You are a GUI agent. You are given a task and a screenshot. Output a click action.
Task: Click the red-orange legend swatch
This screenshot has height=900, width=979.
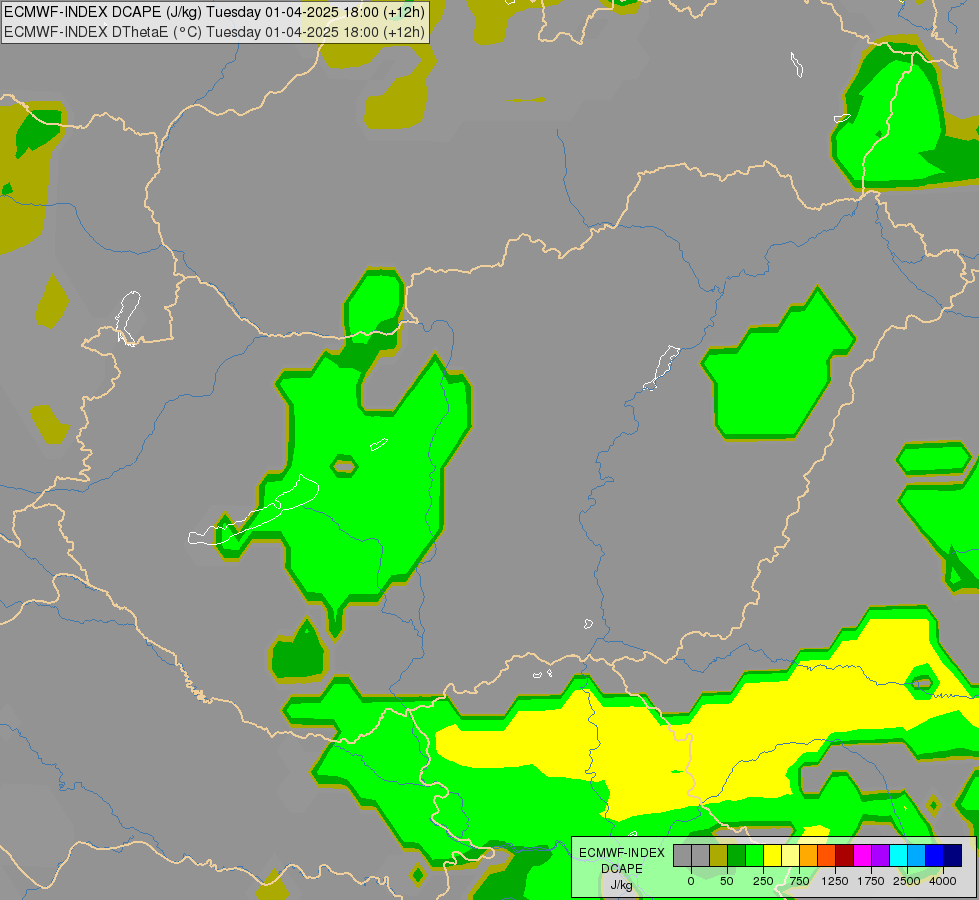pos(827,856)
